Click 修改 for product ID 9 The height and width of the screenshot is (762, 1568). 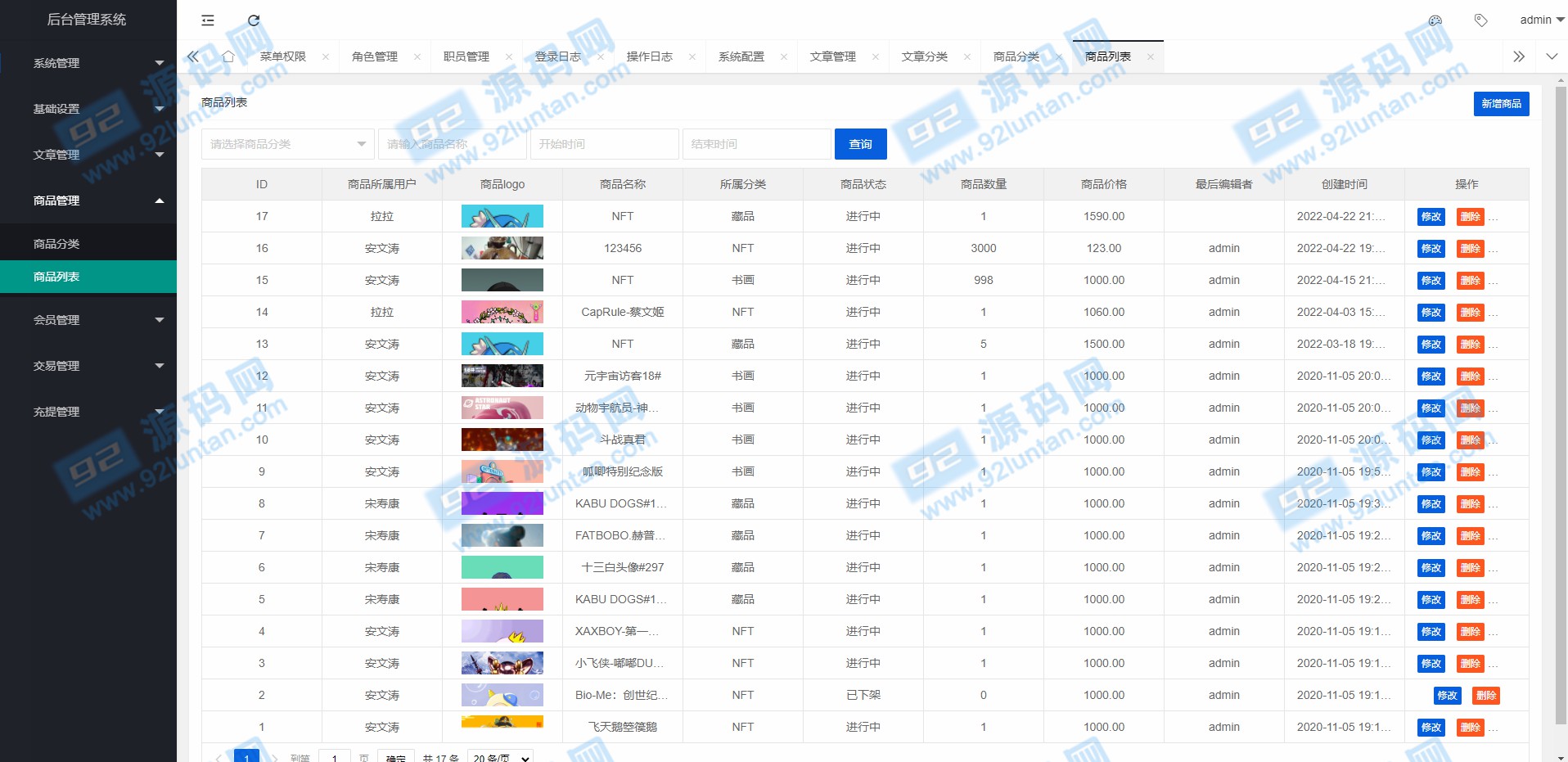click(1431, 472)
